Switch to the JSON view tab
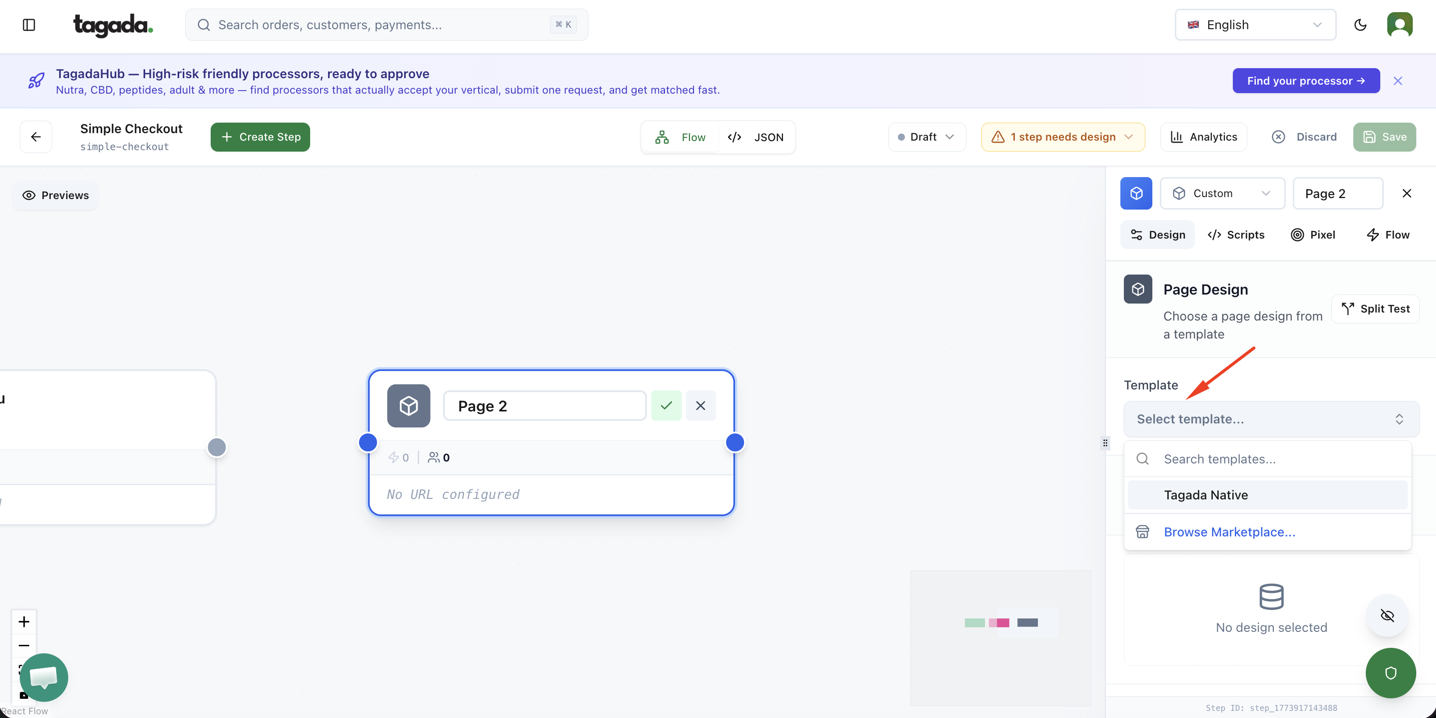Screen dimensions: 1436x718 [x=756, y=137]
